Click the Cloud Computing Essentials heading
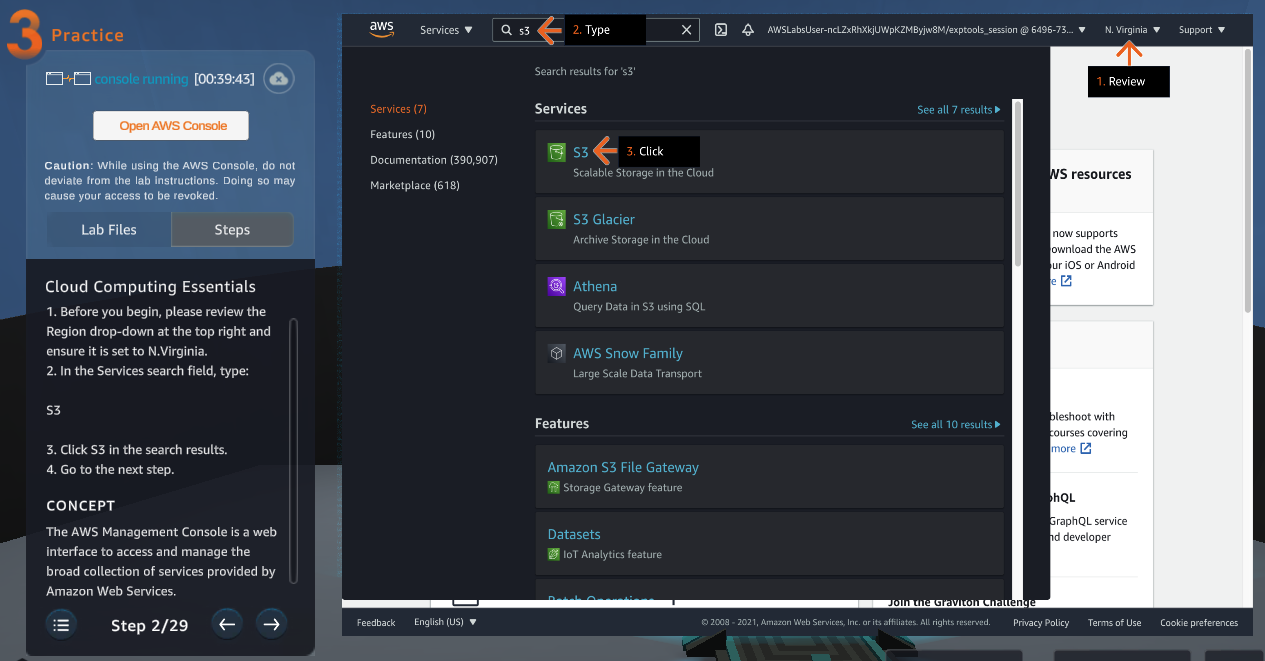 pyautogui.click(x=150, y=287)
